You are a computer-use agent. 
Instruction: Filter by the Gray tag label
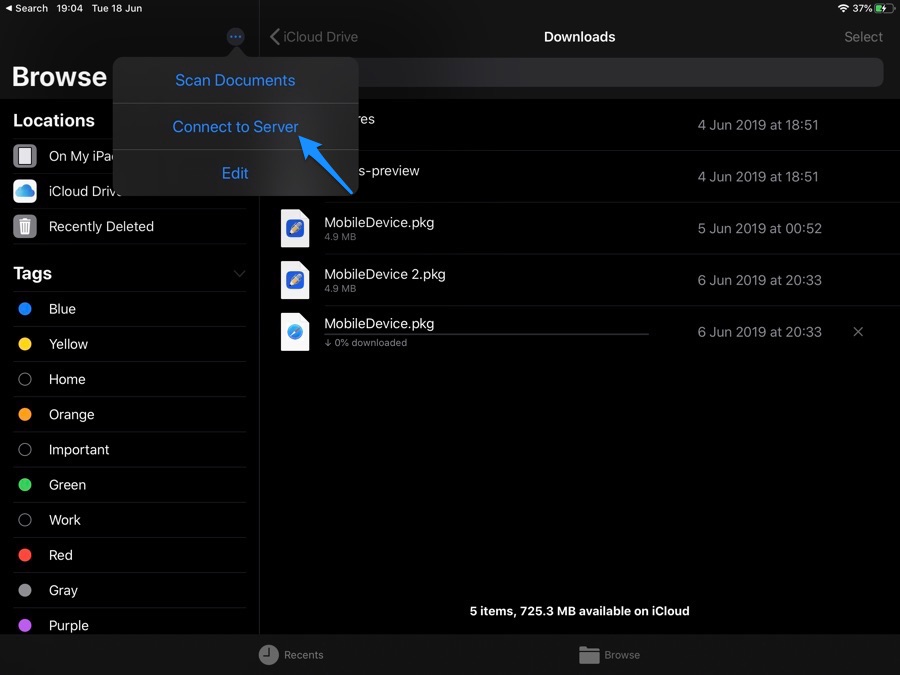coord(63,591)
